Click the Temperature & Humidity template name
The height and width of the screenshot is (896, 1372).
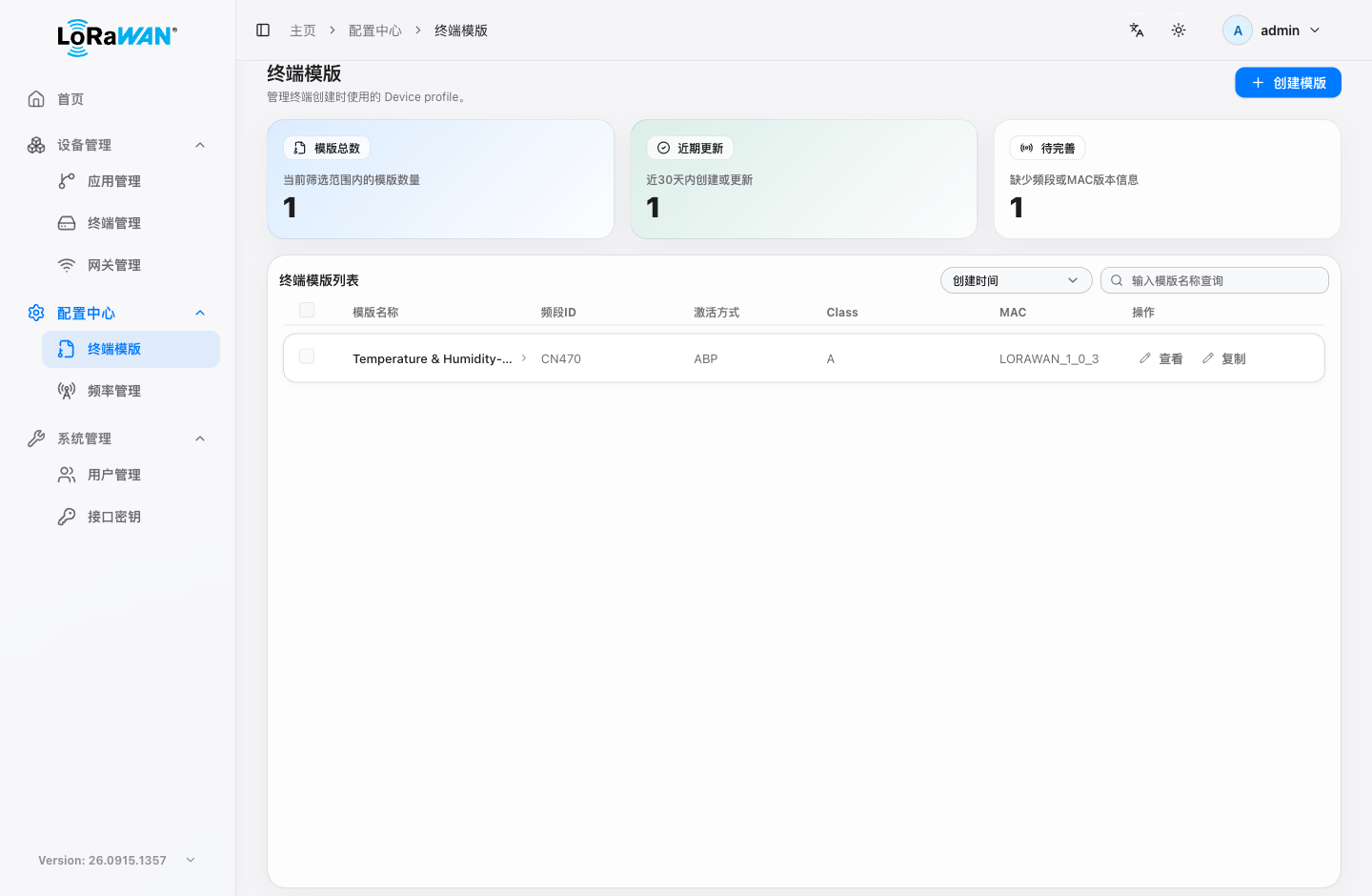(x=433, y=358)
